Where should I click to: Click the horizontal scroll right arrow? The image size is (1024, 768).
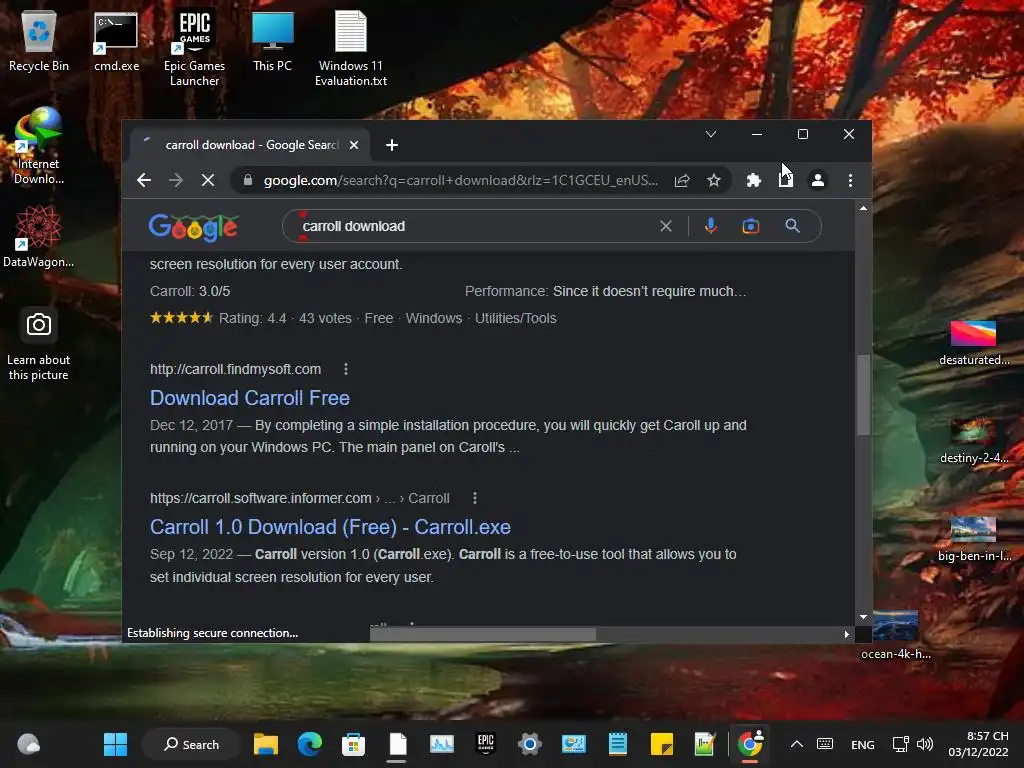(846, 634)
